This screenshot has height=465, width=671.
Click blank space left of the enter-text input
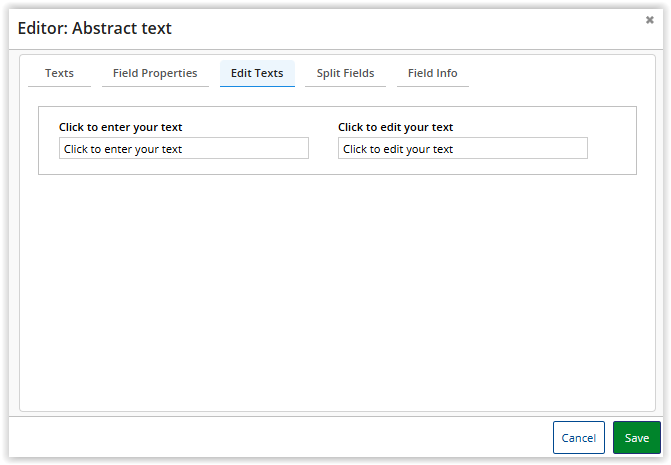point(49,148)
